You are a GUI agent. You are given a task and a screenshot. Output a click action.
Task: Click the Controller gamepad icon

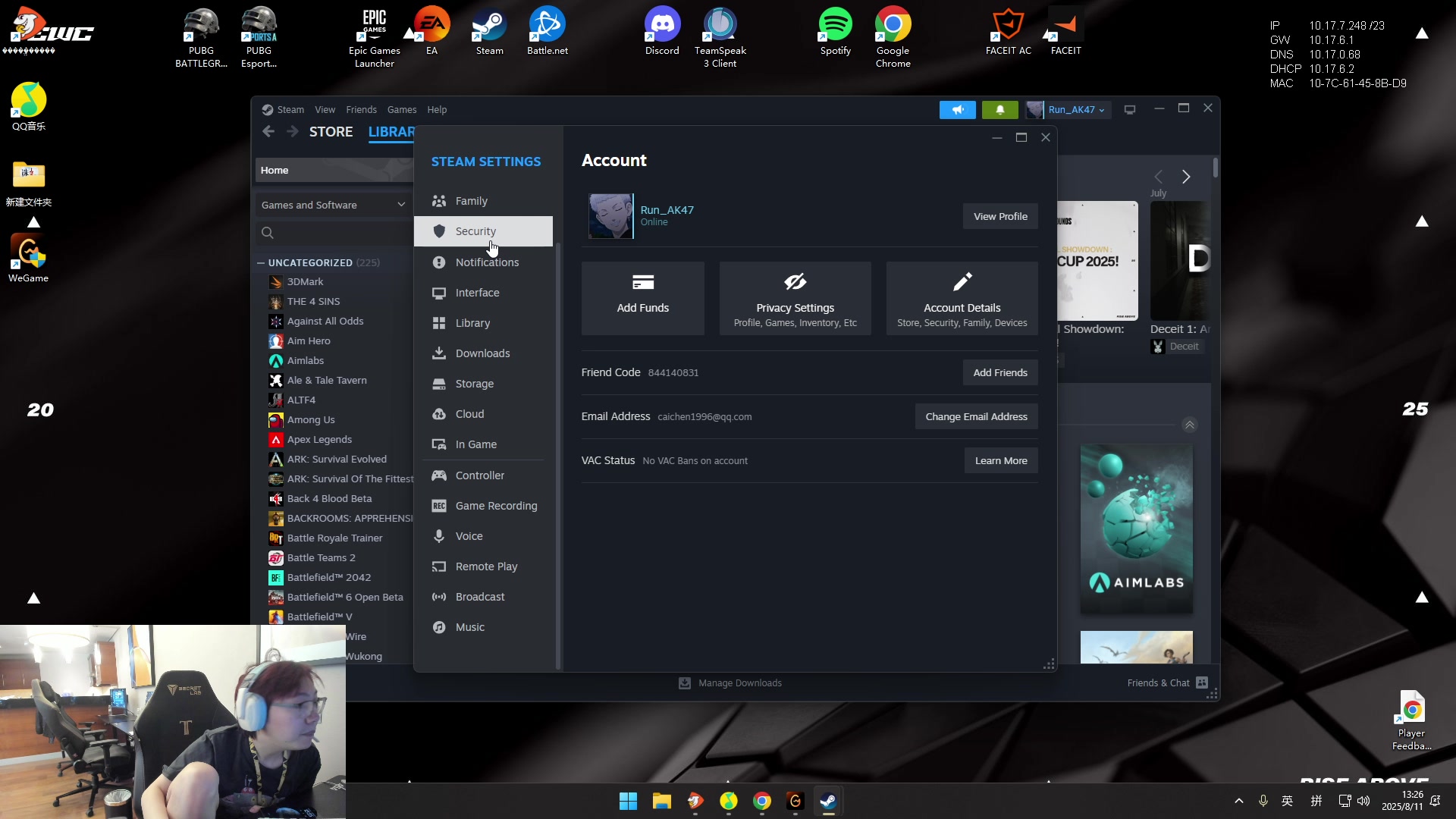(439, 475)
